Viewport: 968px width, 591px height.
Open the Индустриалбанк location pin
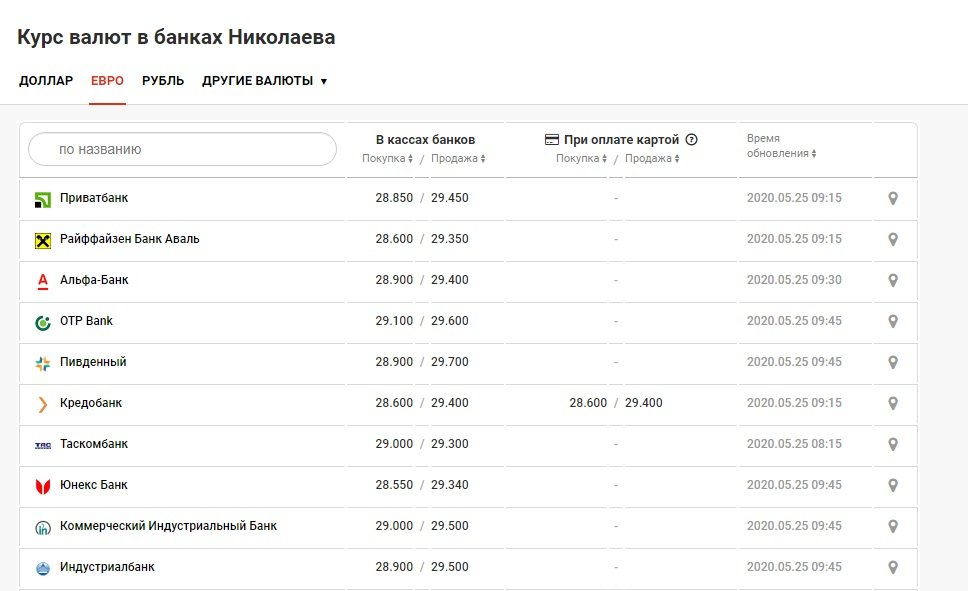pyautogui.click(x=893, y=568)
